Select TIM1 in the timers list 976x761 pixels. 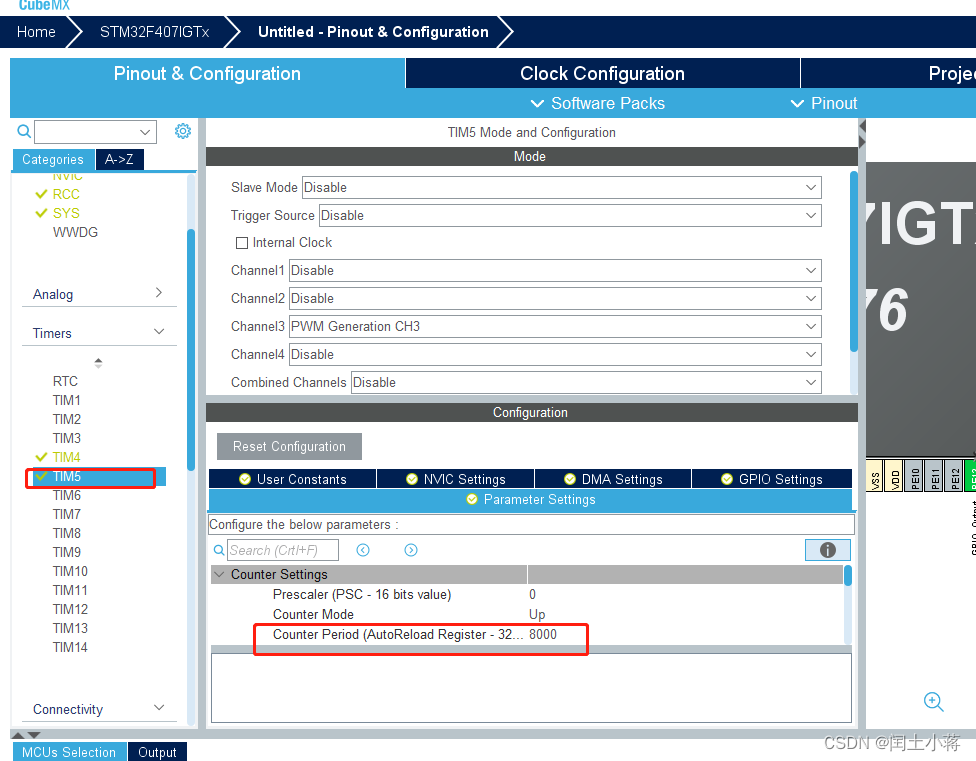tap(67, 400)
